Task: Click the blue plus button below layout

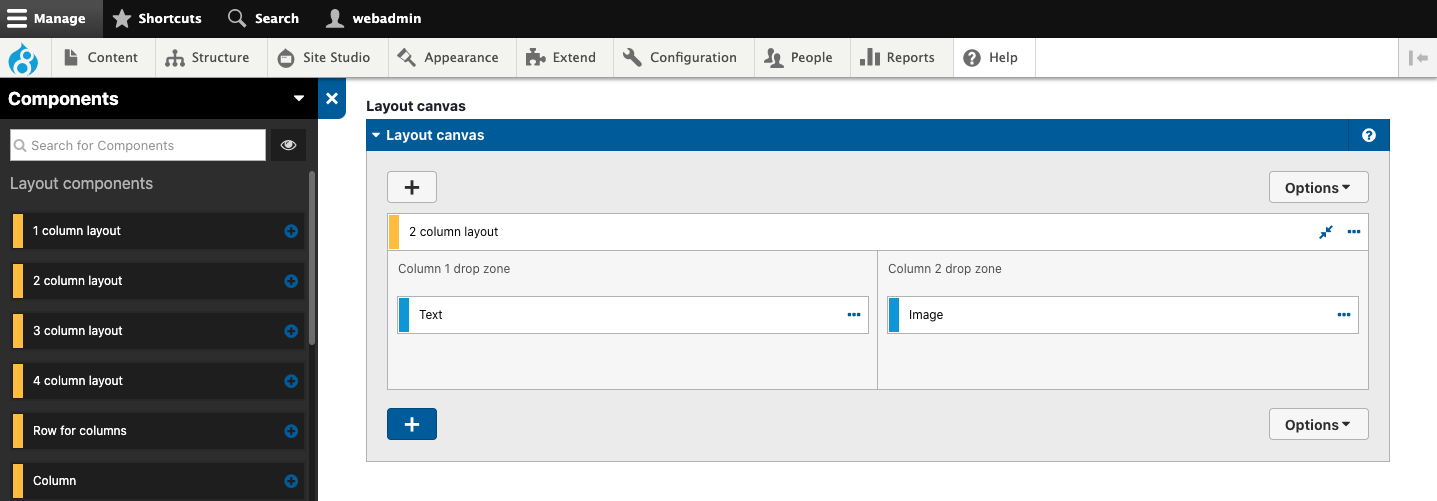Action: click(x=412, y=424)
